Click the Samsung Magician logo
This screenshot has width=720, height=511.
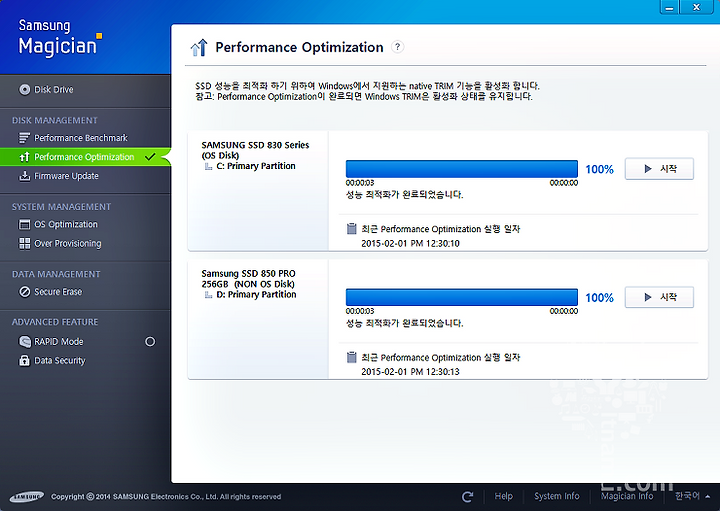tap(60, 38)
